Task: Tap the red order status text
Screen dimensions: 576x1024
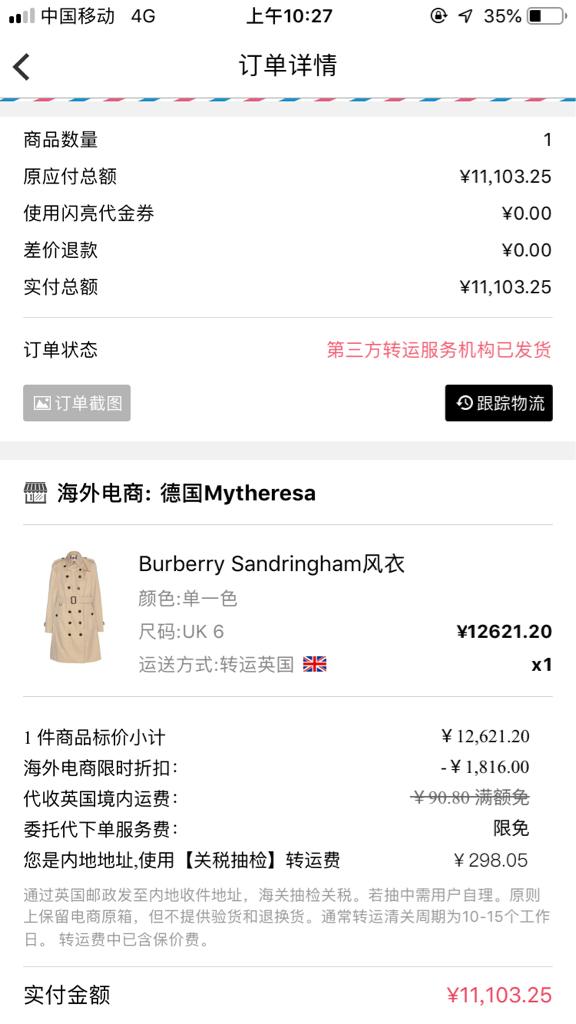Action: pos(439,349)
